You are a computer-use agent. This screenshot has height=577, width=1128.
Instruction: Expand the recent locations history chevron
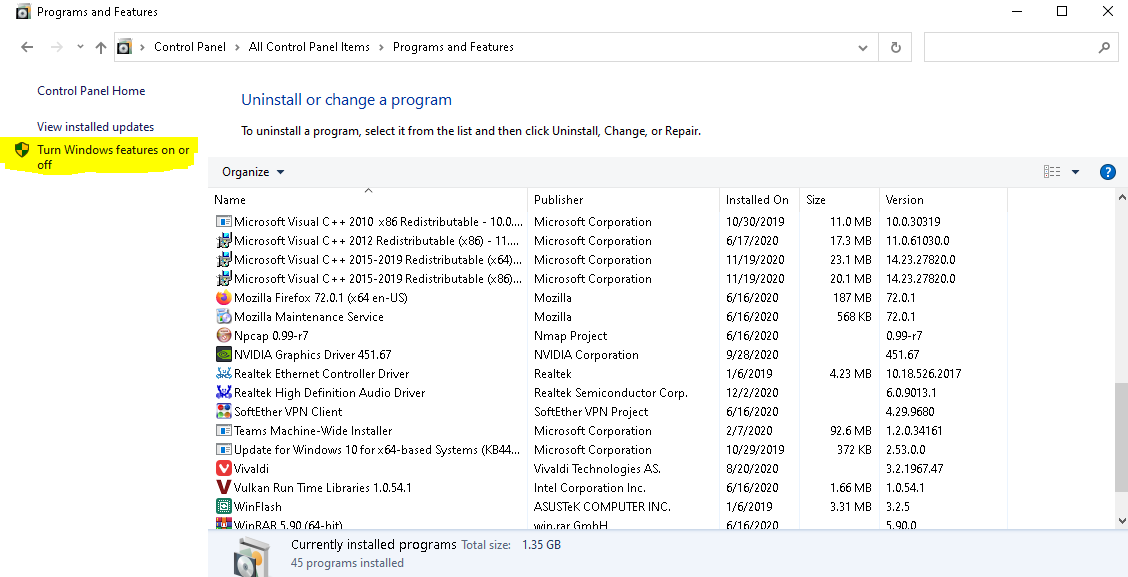[79, 46]
